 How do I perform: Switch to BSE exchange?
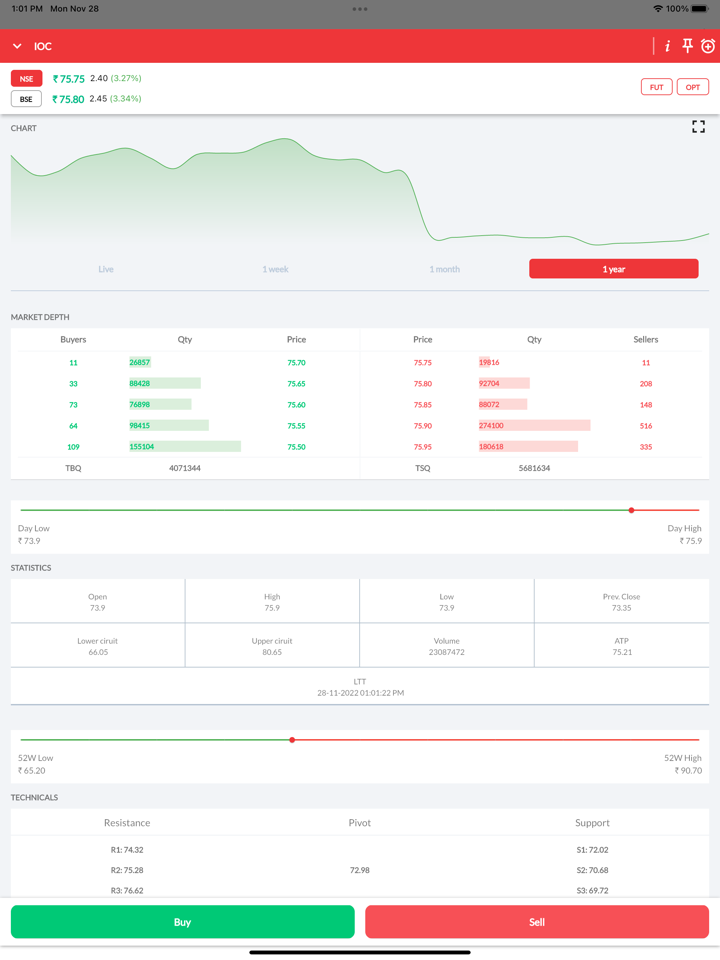pyautogui.click(x=26, y=99)
